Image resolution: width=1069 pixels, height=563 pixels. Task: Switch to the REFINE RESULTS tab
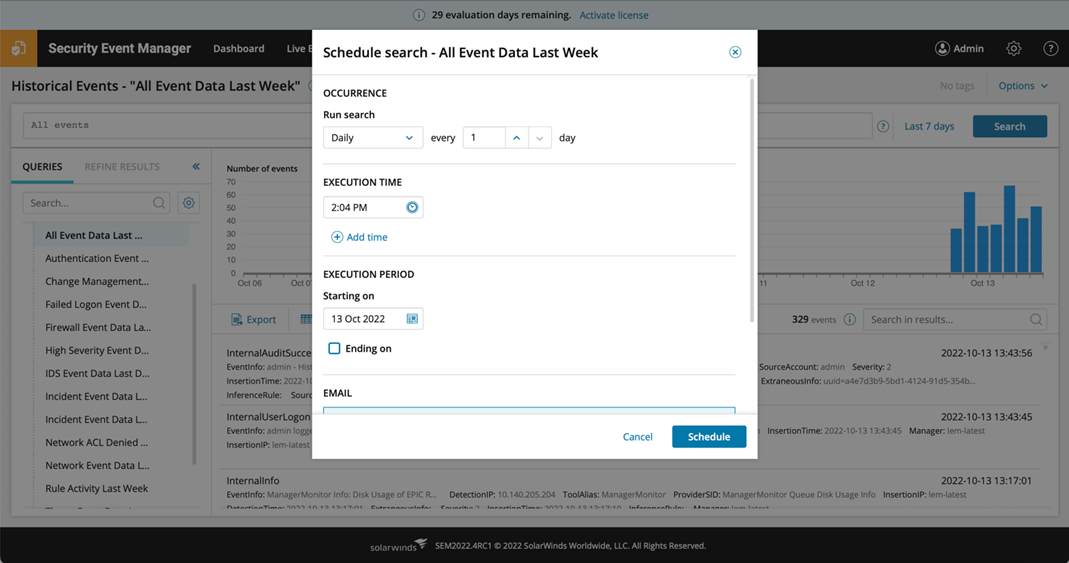click(122, 167)
